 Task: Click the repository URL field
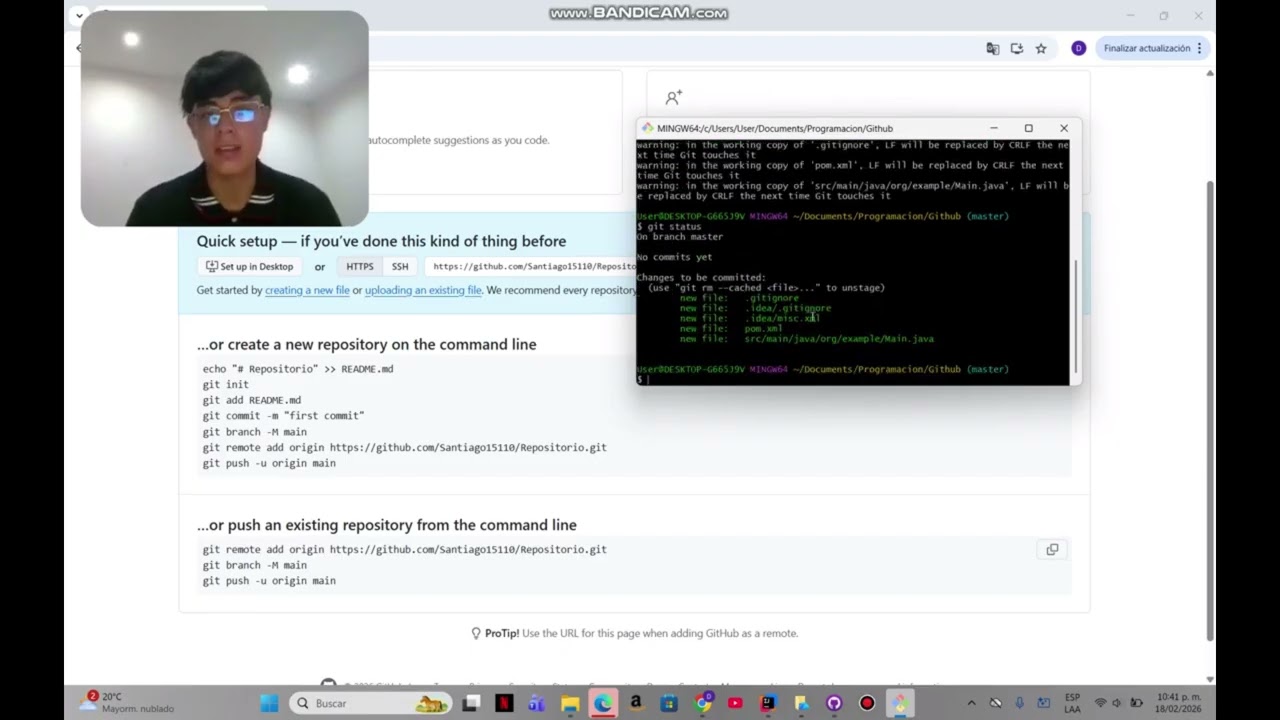532,267
